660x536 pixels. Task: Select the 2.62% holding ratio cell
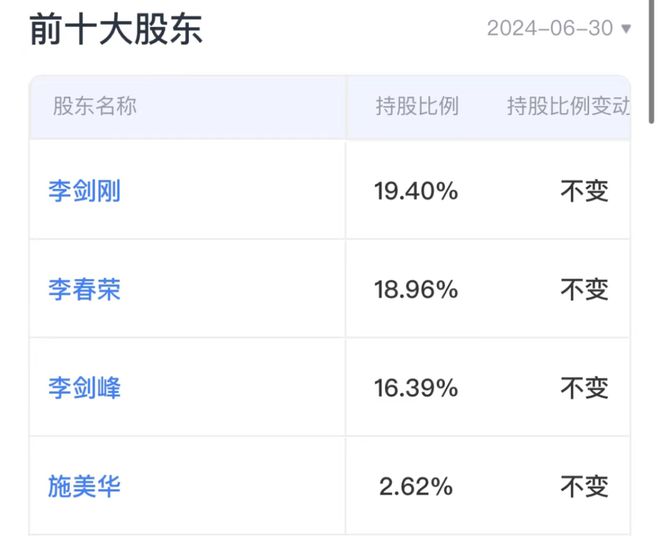click(416, 487)
